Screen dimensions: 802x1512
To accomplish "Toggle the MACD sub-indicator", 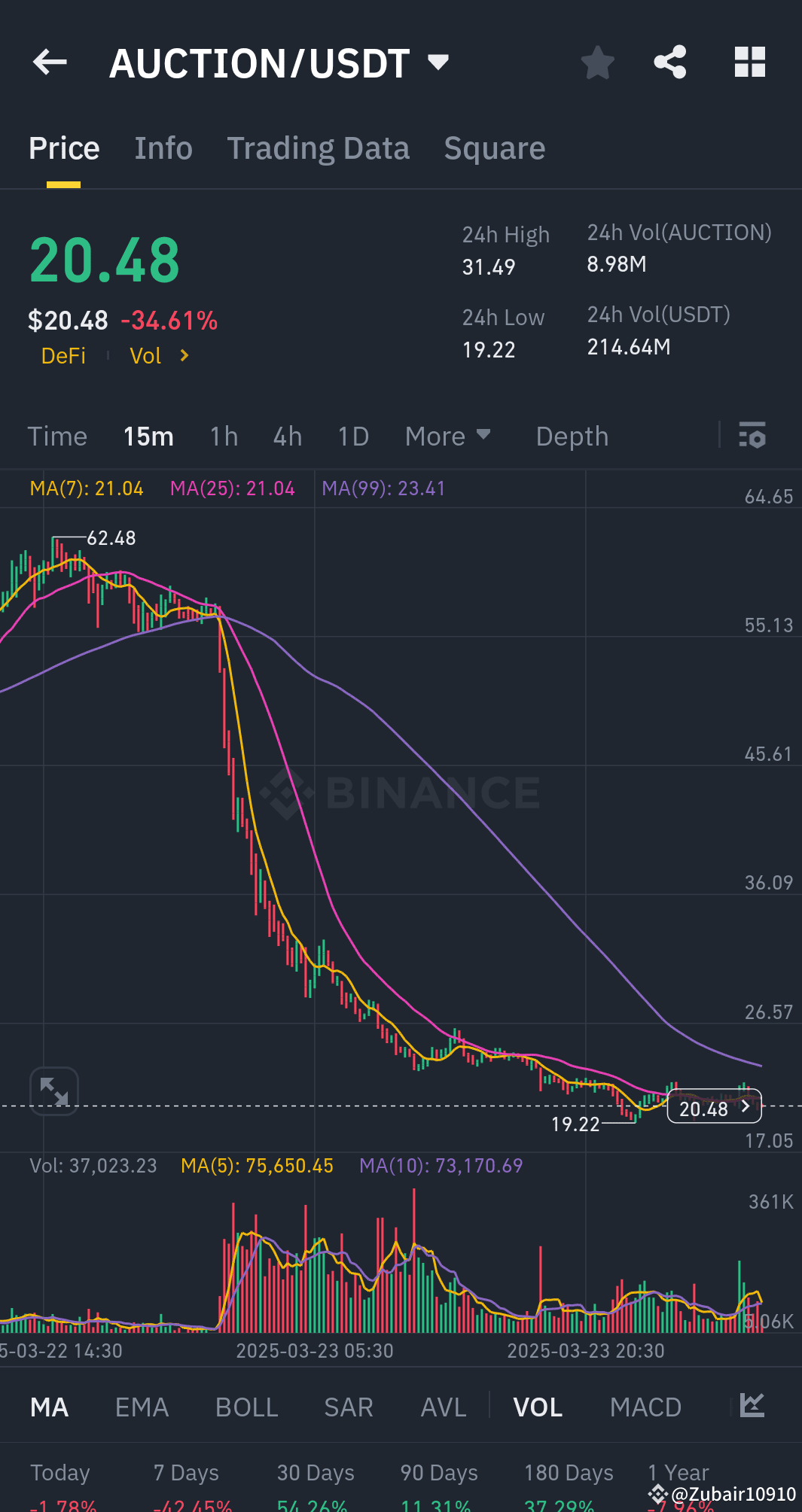I will [x=646, y=1407].
